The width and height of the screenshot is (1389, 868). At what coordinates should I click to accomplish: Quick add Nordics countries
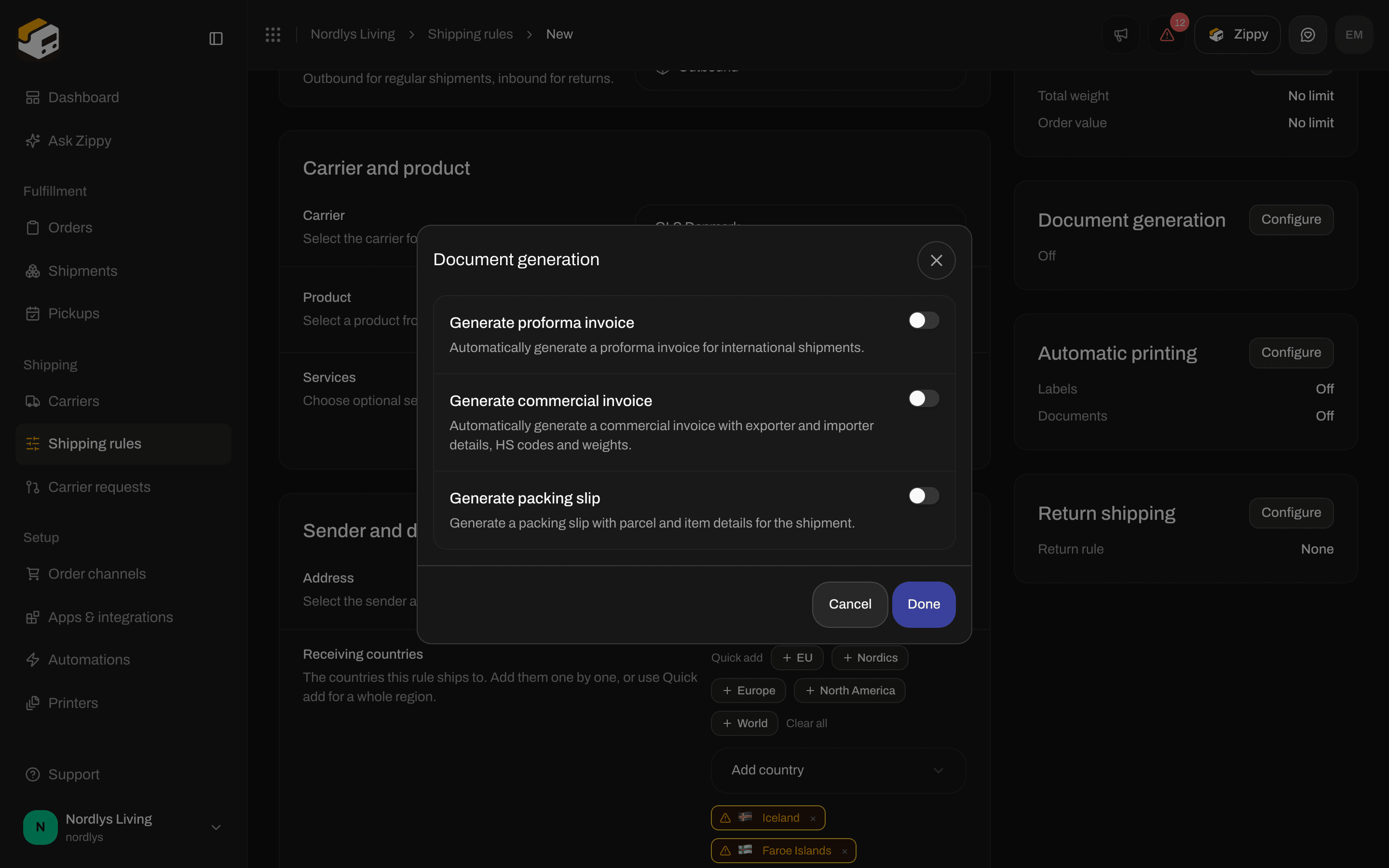click(x=870, y=658)
